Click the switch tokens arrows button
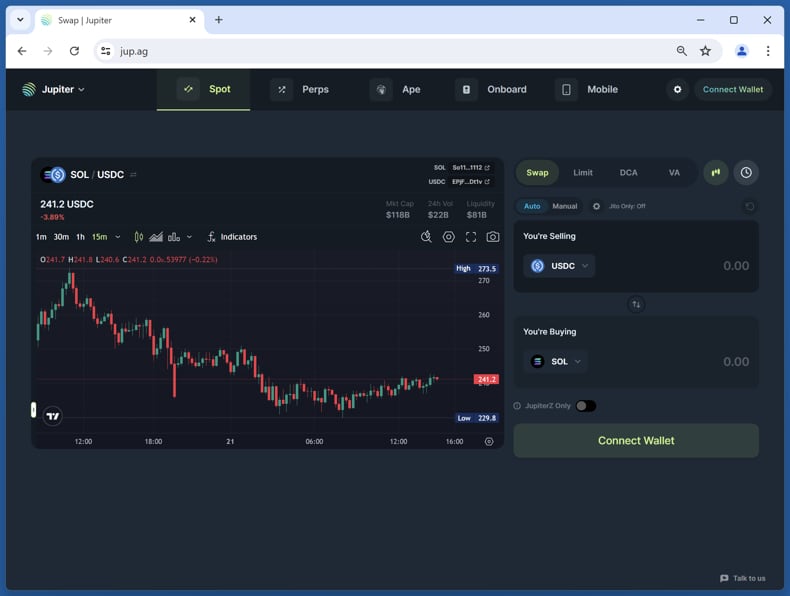Viewport: 790px width, 596px height. pos(636,304)
